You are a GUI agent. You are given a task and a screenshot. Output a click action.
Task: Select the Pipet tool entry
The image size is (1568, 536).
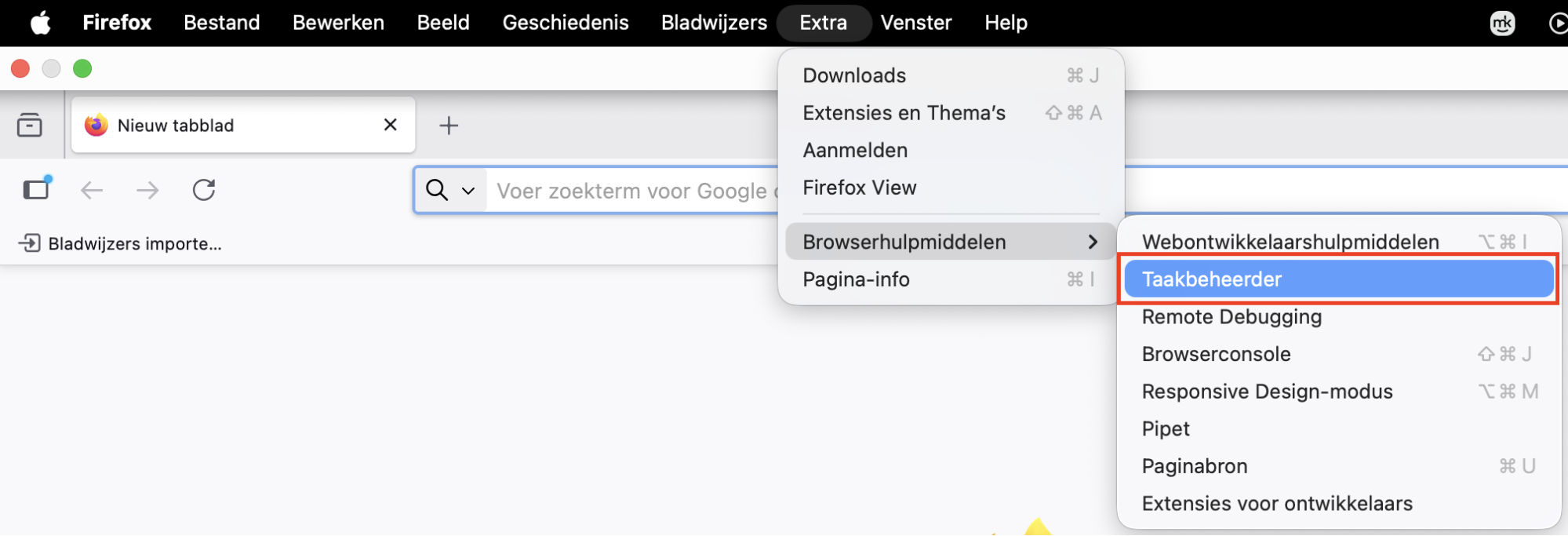point(1166,428)
